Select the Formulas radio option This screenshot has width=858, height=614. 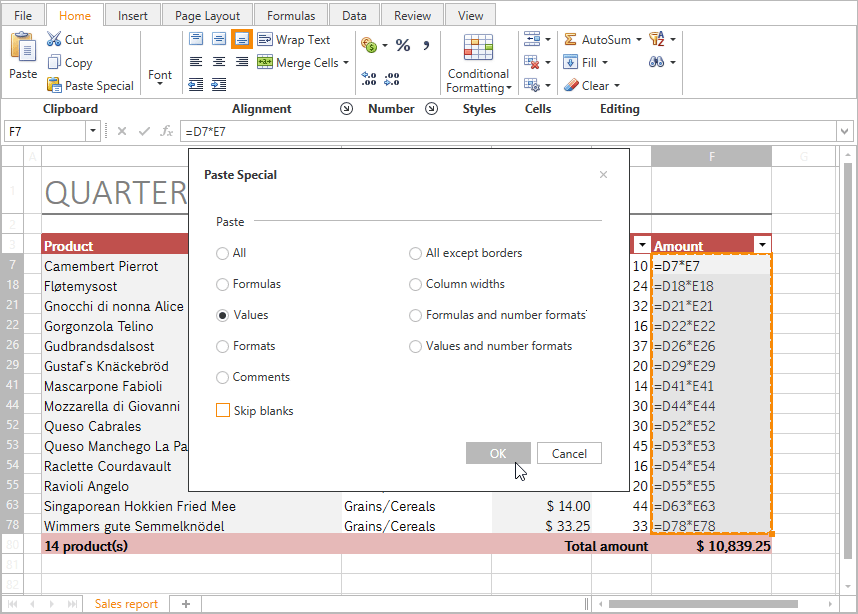point(222,284)
